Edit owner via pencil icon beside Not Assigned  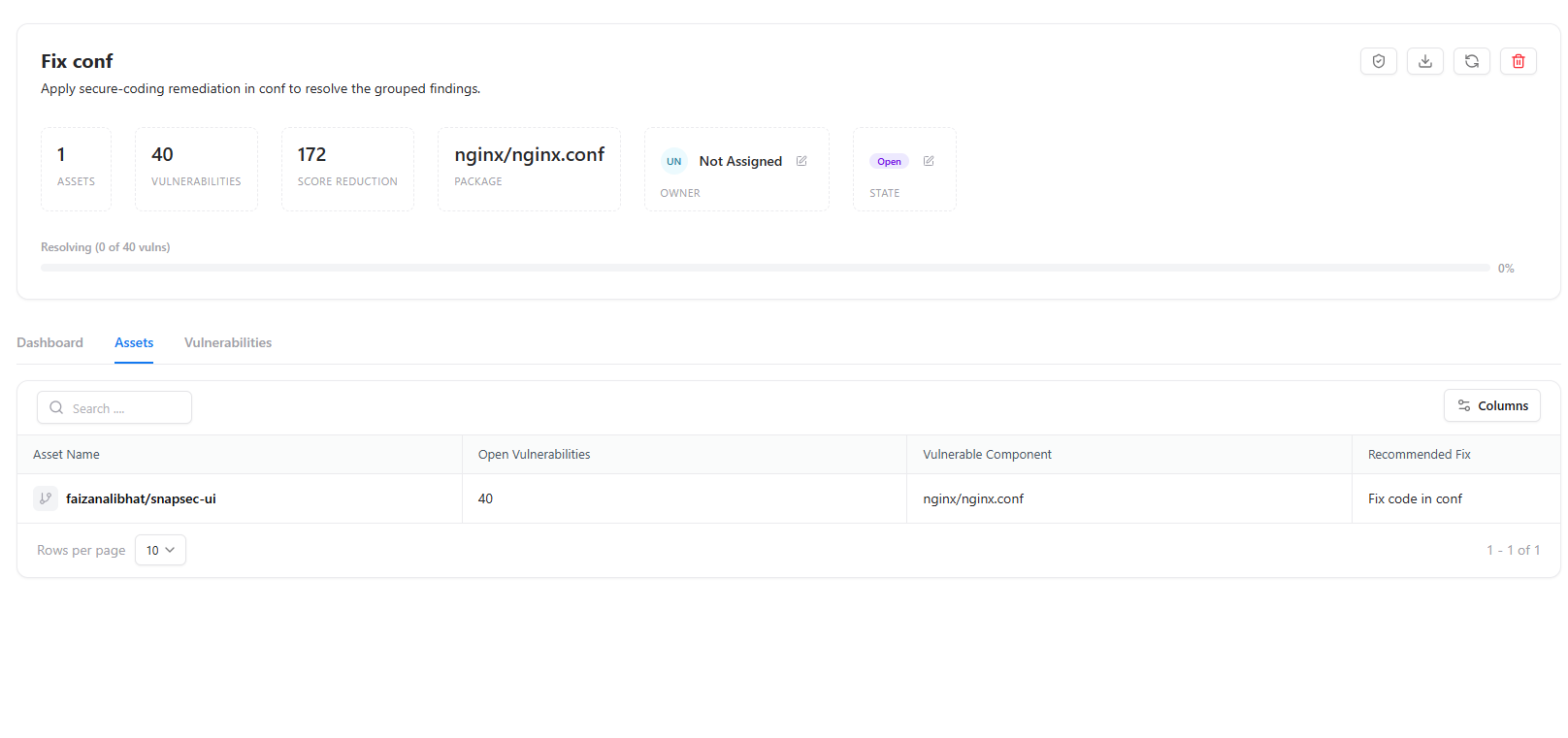[801, 161]
